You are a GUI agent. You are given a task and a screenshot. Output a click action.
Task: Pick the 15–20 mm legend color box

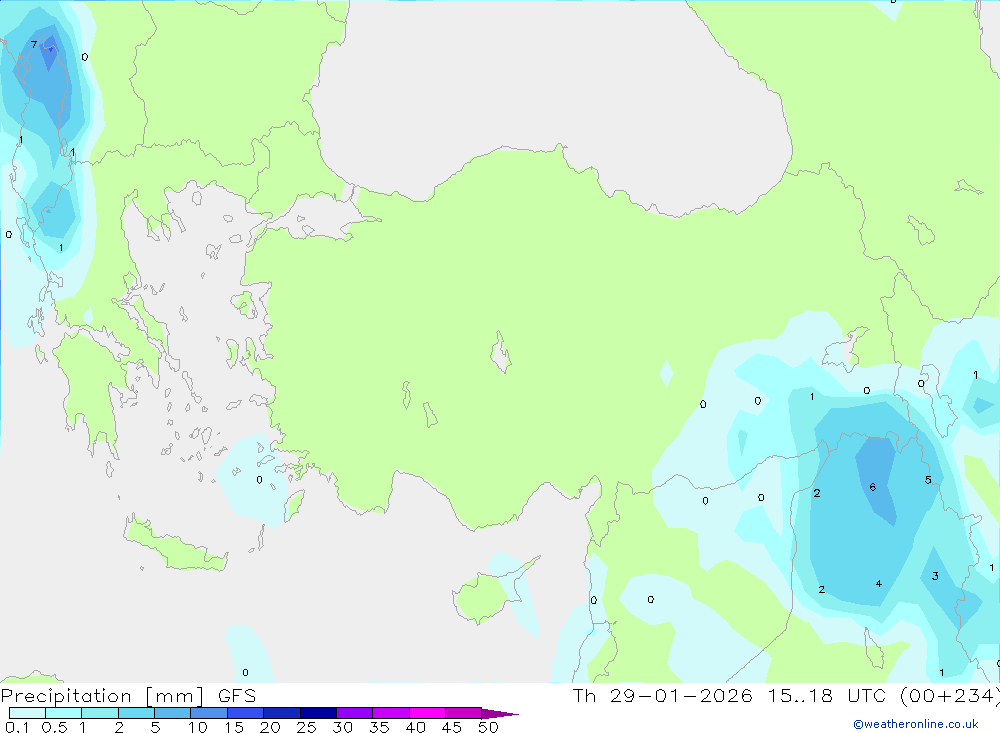click(x=245, y=713)
